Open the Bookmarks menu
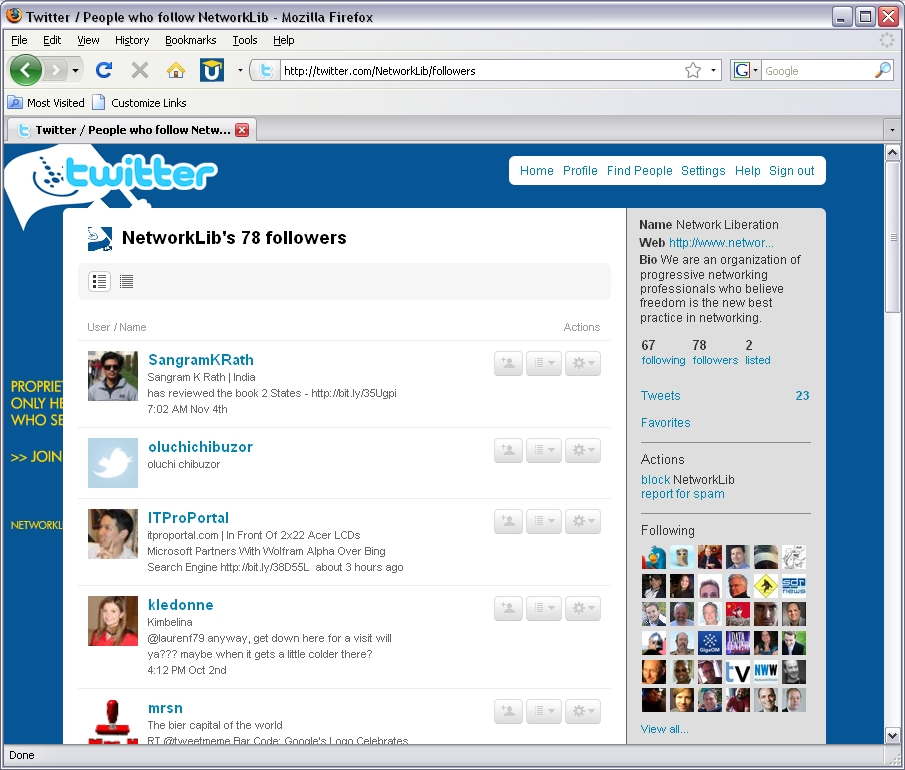The height and width of the screenshot is (770, 905). pos(190,40)
